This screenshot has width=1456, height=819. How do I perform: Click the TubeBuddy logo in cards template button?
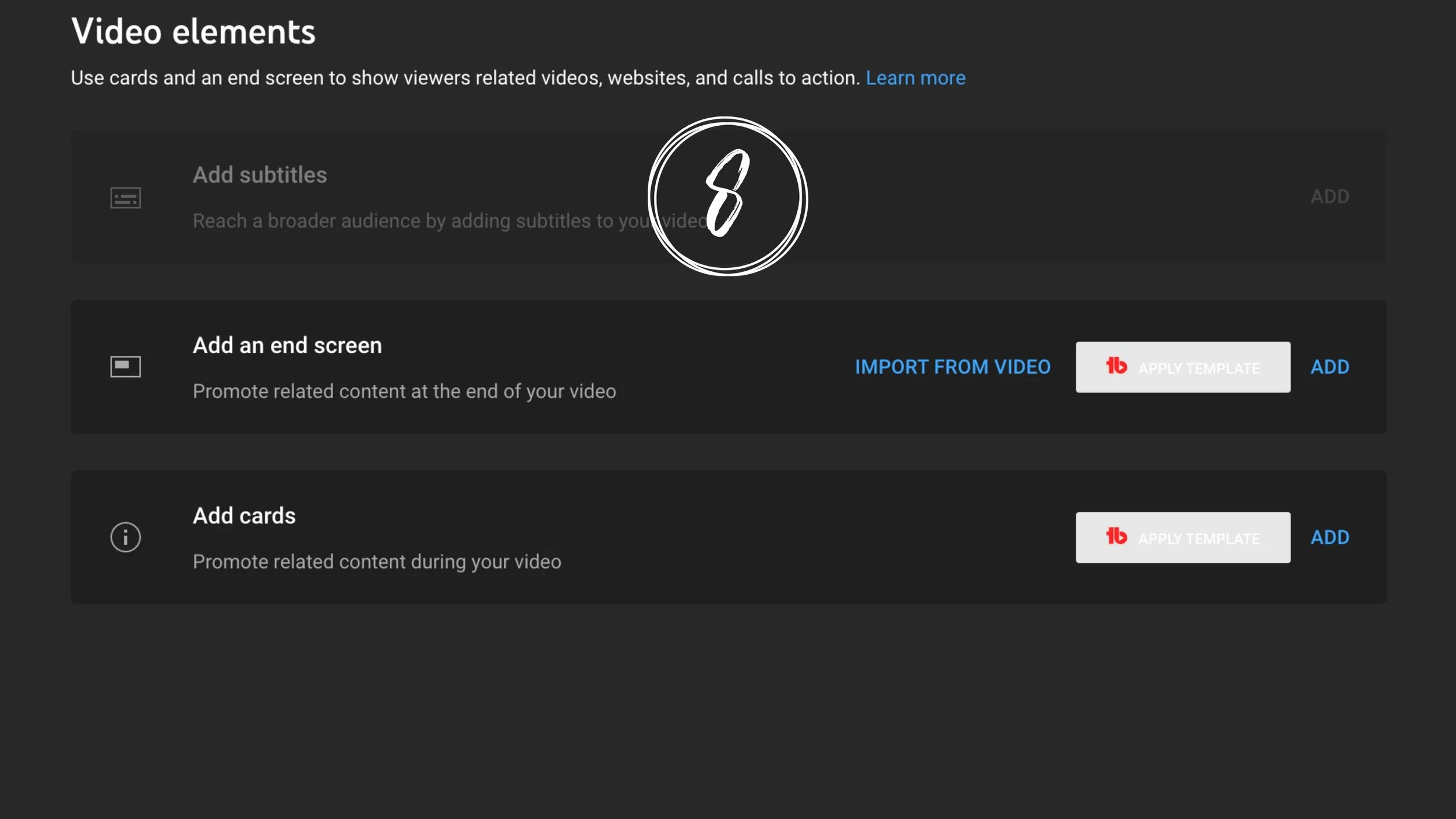(x=1116, y=536)
